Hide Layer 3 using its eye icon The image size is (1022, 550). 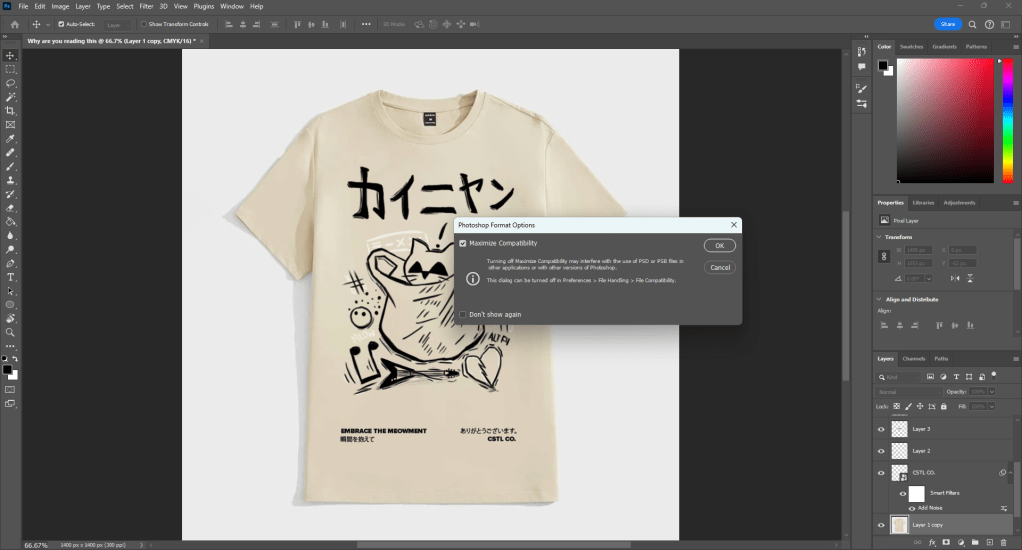pyautogui.click(x=881, y=429)
